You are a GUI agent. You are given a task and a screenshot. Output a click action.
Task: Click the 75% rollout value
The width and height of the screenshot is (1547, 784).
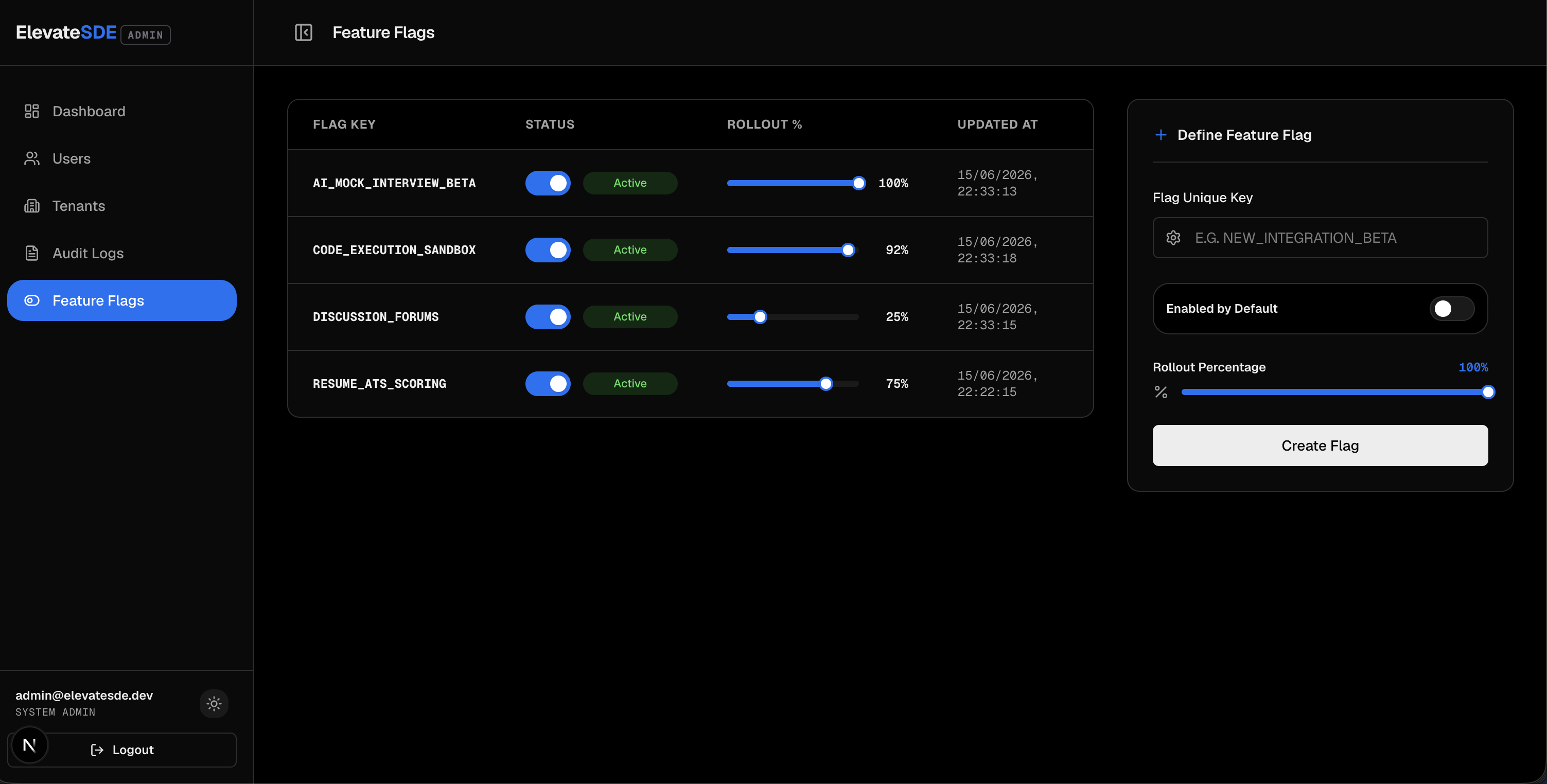tap(896, 384)
